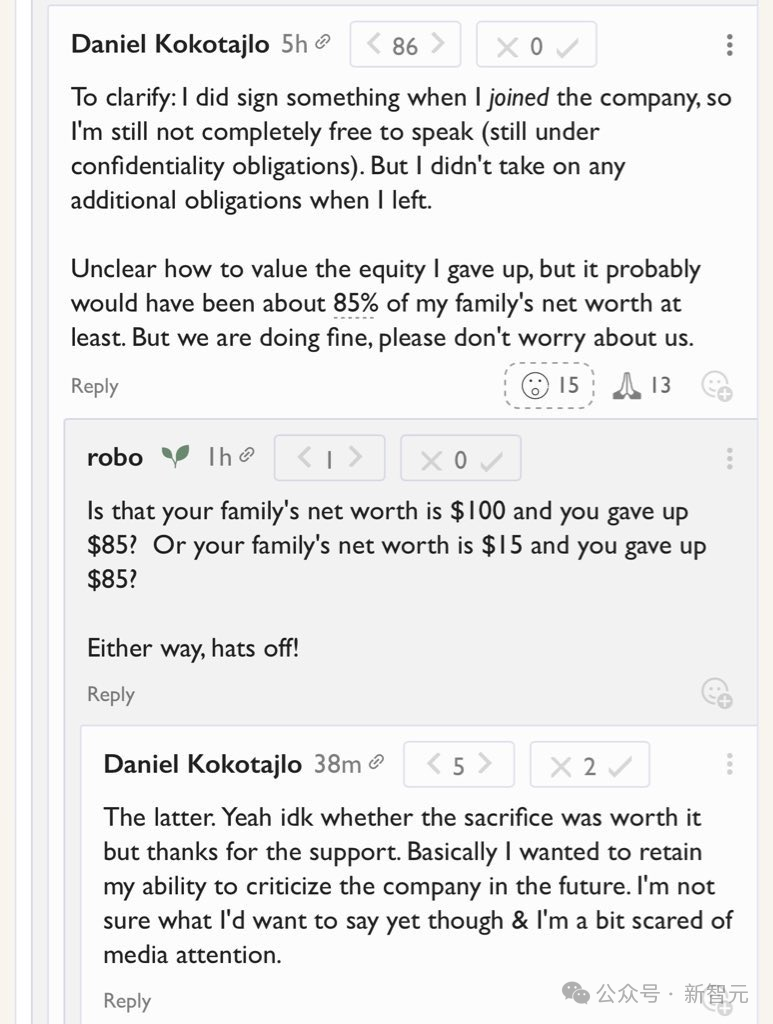Image resolution: width=773 pixels, height=1024 pixels.
Task: Open Daniel Kokotajlo profile from 38m reply
Action: [x=202, y=765]
